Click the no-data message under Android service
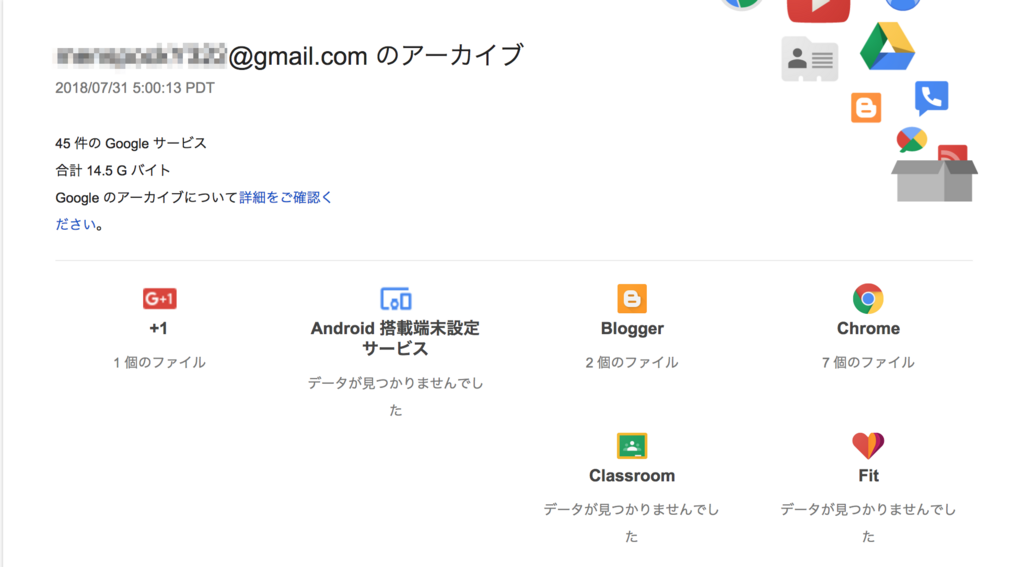1024x567 pixels. [x=396, y=397]
